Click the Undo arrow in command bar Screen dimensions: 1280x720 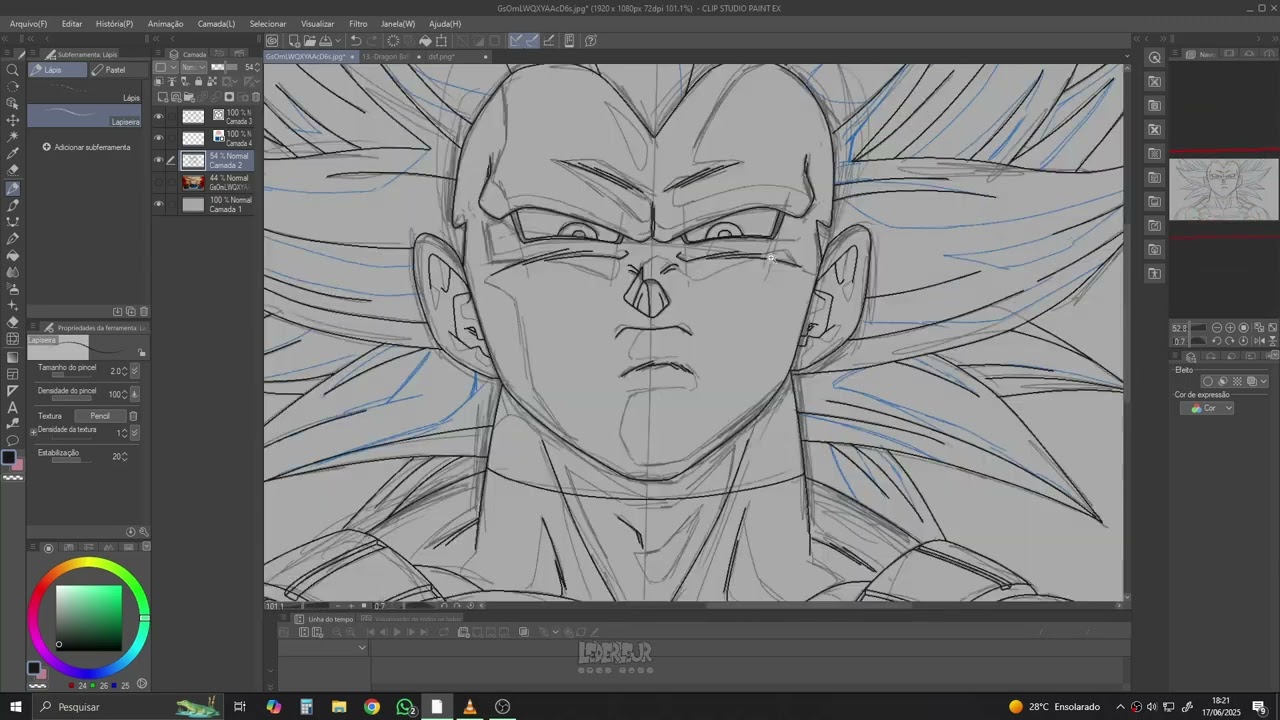[x=355, y=41]
